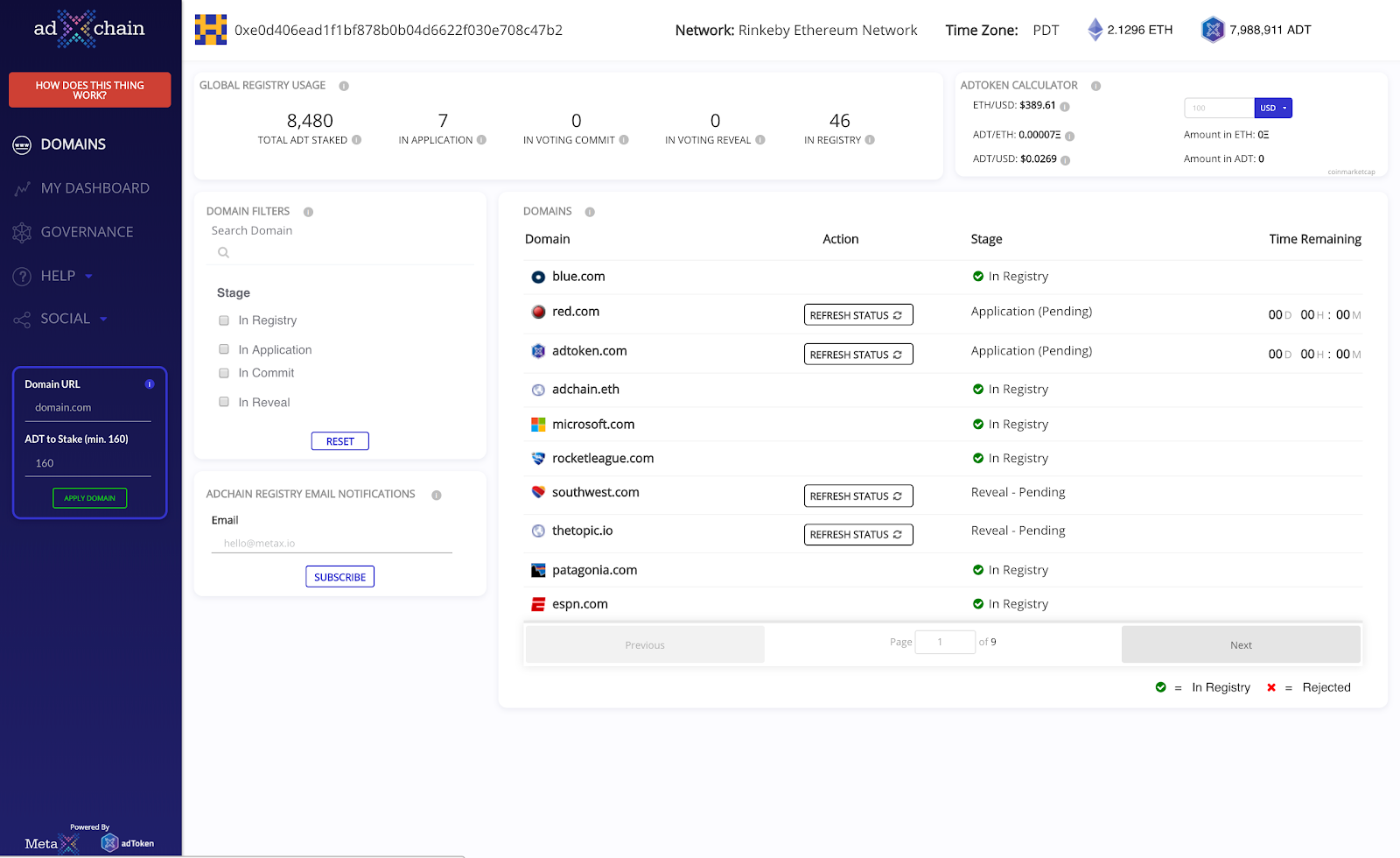Click the search magnifier icon

(223, 253)
